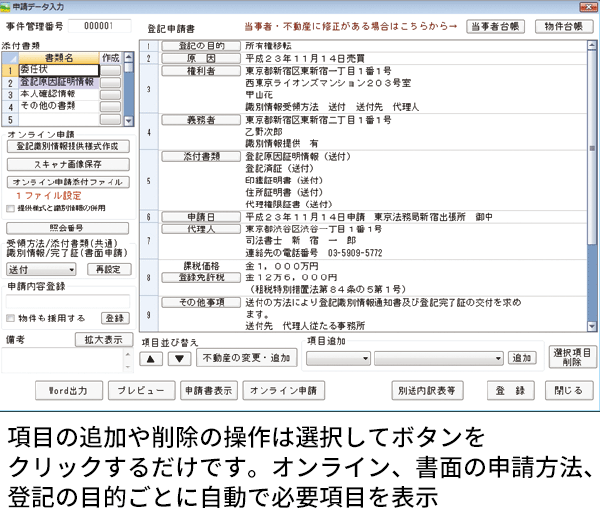Open the 物件台帳 property ledger
The image size is (600, 520).
pos(561,27)
